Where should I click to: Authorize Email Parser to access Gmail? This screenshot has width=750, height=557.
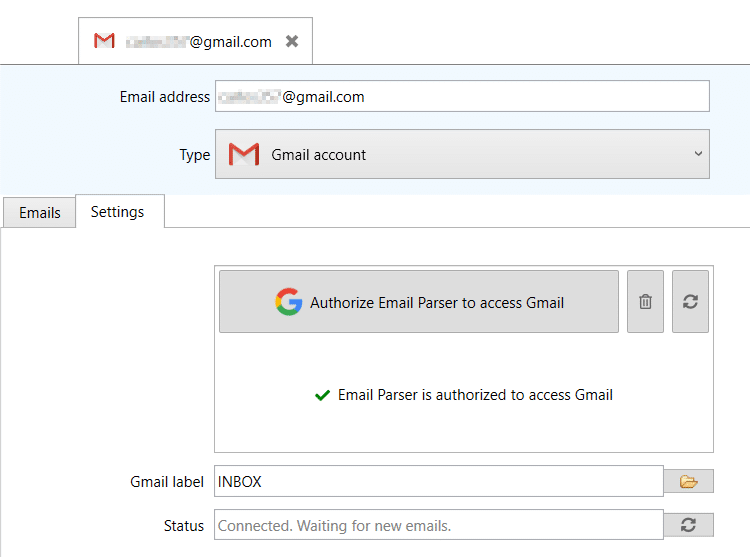(x=419, y=302)
